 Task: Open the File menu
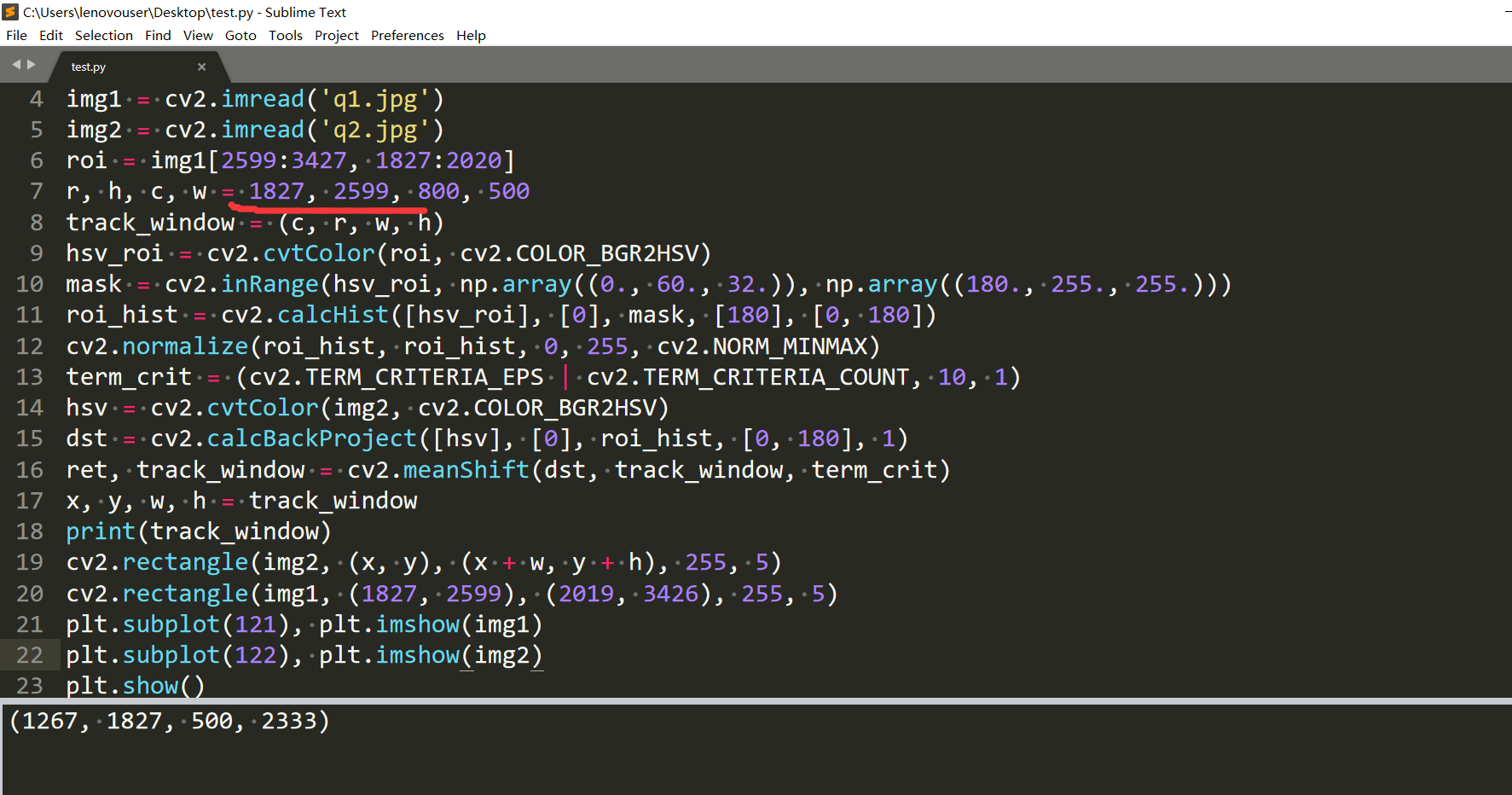(16, 35)
